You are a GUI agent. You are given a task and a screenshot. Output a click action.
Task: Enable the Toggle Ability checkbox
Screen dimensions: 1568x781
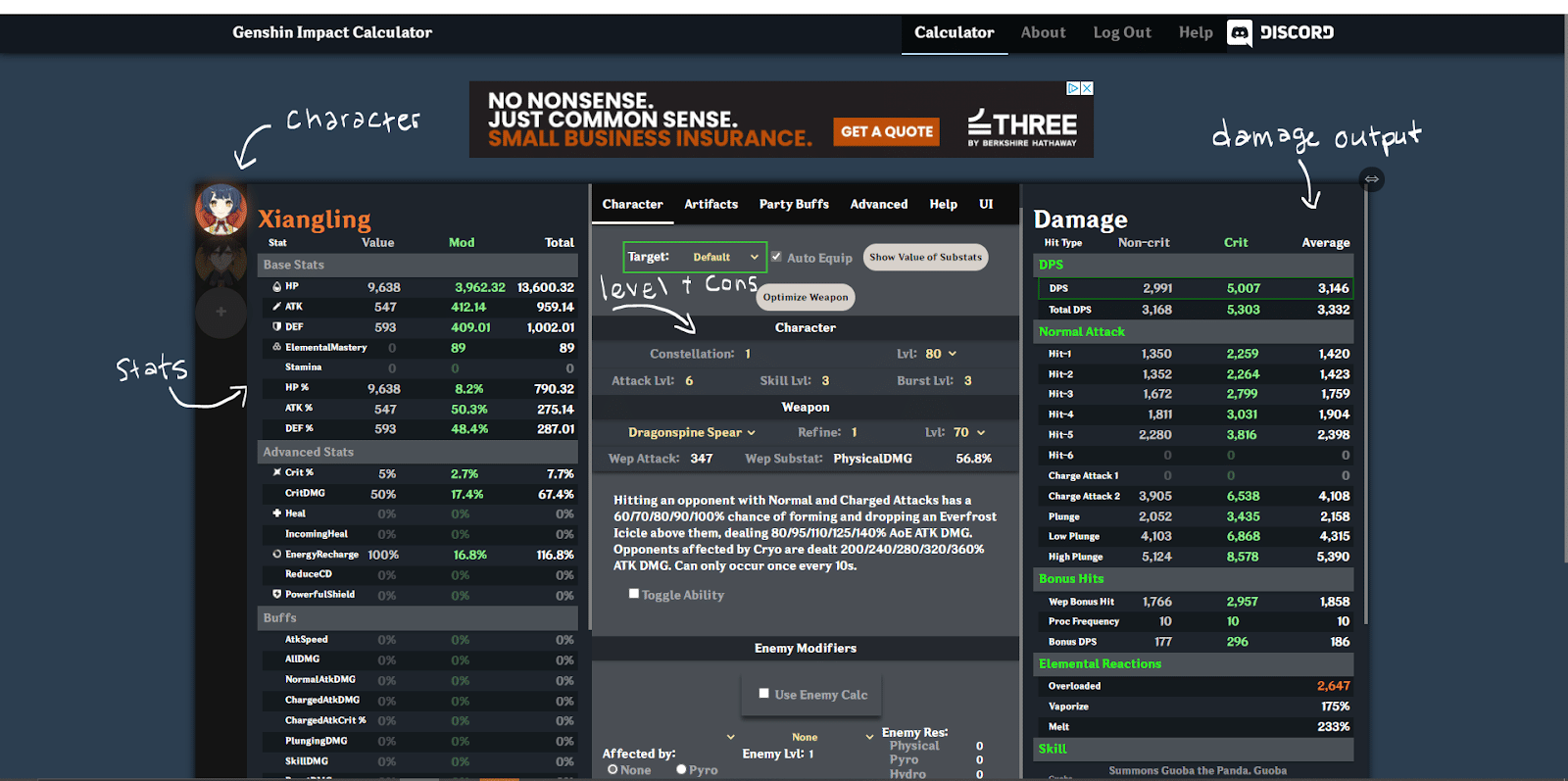[634, 593]
